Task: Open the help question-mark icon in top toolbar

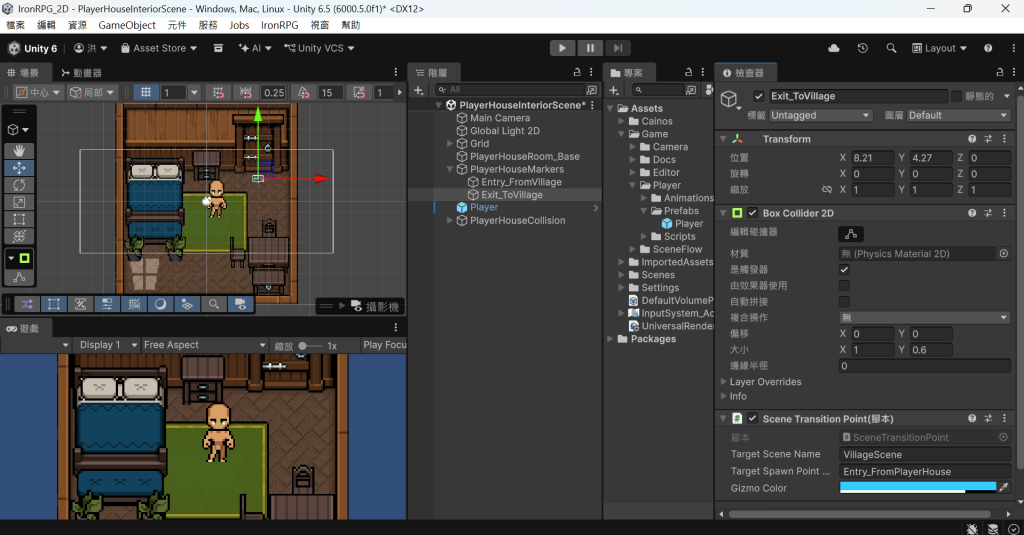Action: coord(987,48)
